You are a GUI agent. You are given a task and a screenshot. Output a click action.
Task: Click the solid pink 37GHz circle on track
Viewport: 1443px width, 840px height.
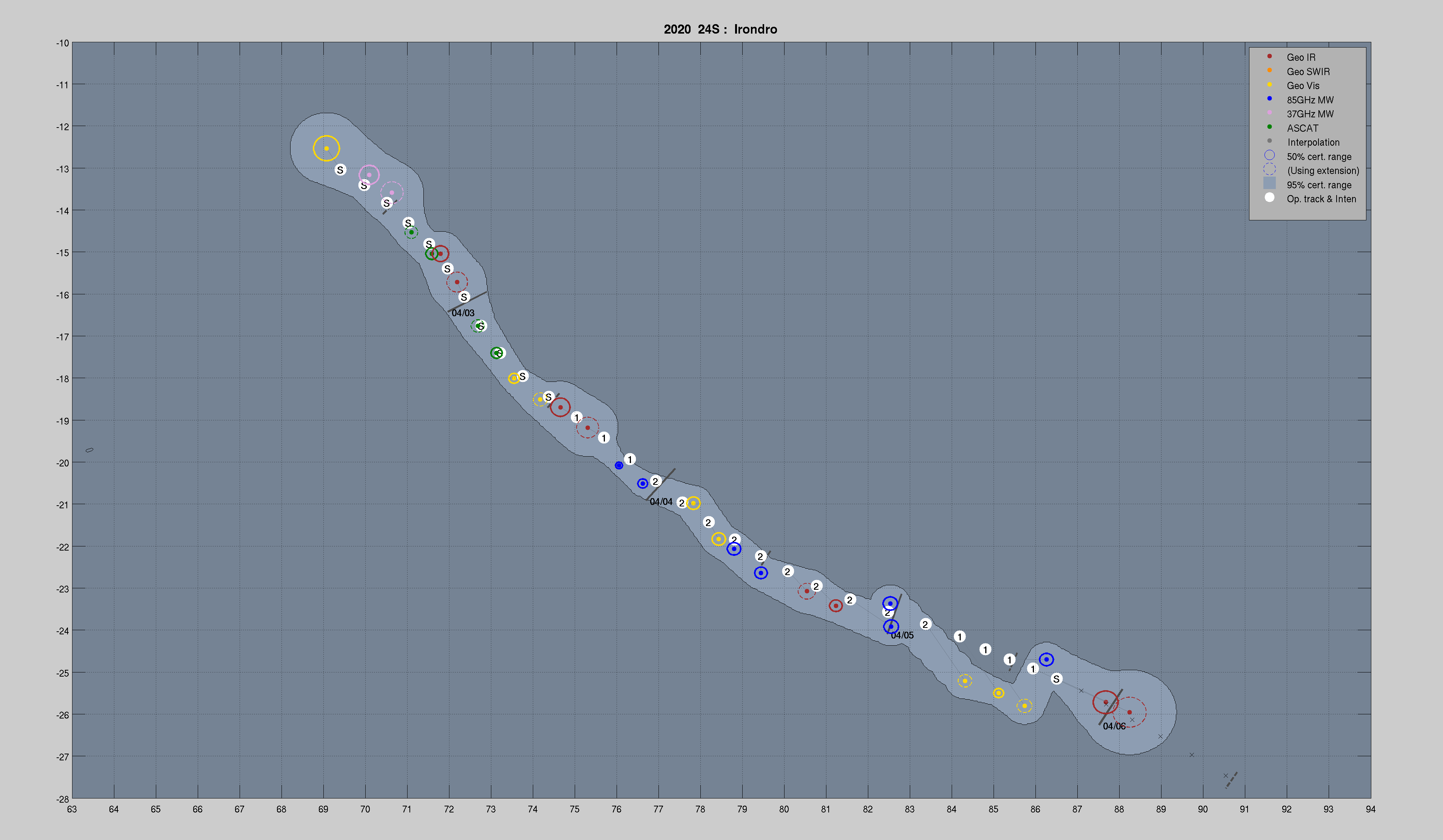click(369, 175)
